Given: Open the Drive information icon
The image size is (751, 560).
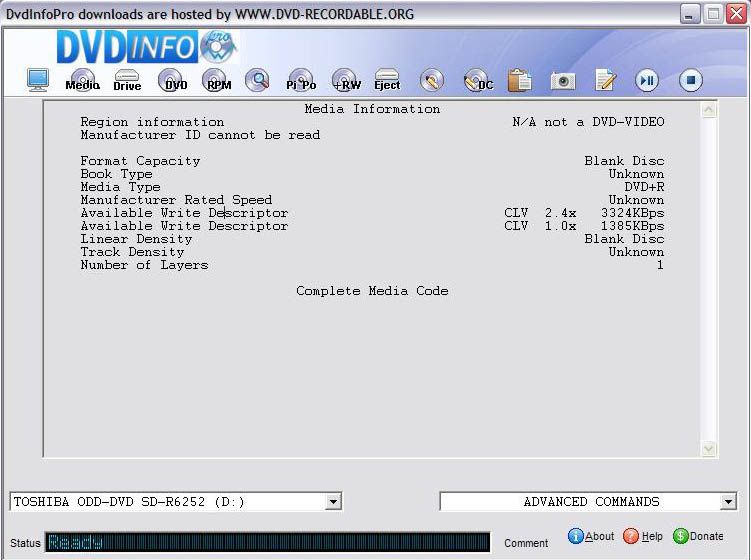Looking at the screenshot, I should [x=127, y=81].
